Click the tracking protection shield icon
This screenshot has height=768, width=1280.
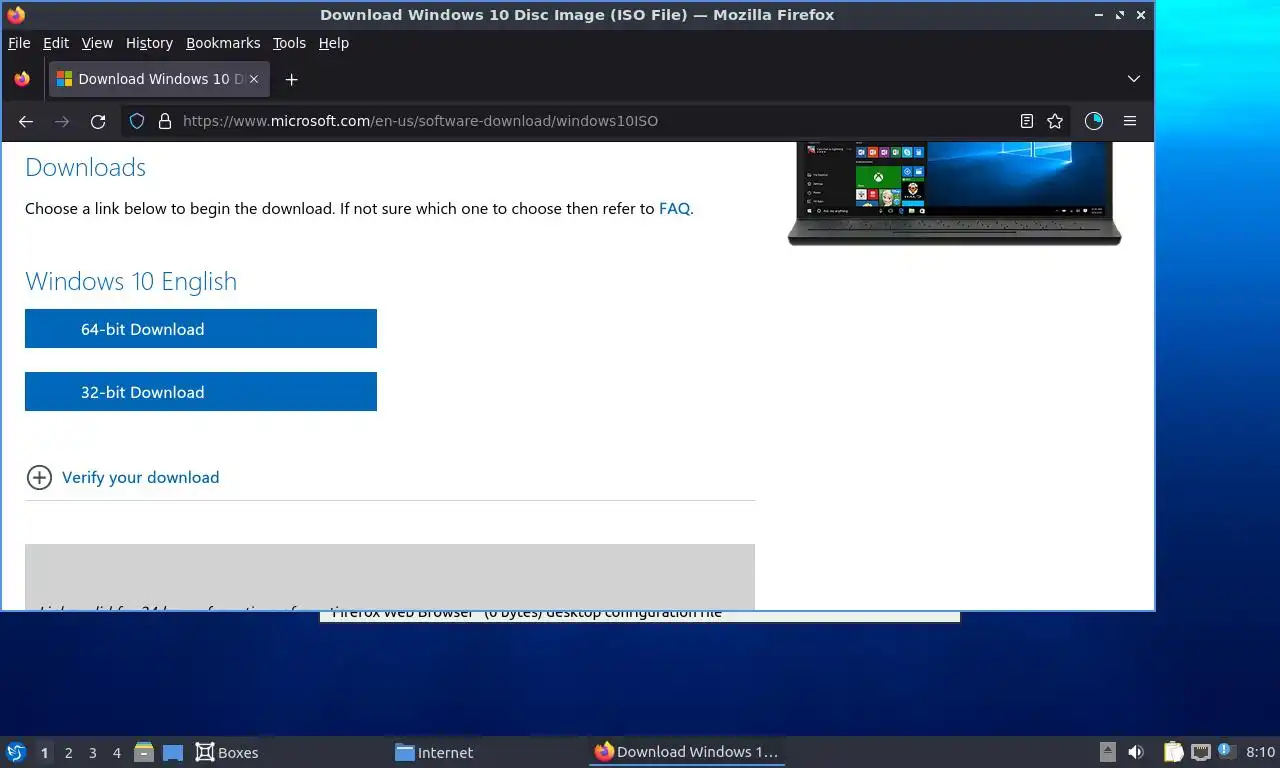click(137, 121)
